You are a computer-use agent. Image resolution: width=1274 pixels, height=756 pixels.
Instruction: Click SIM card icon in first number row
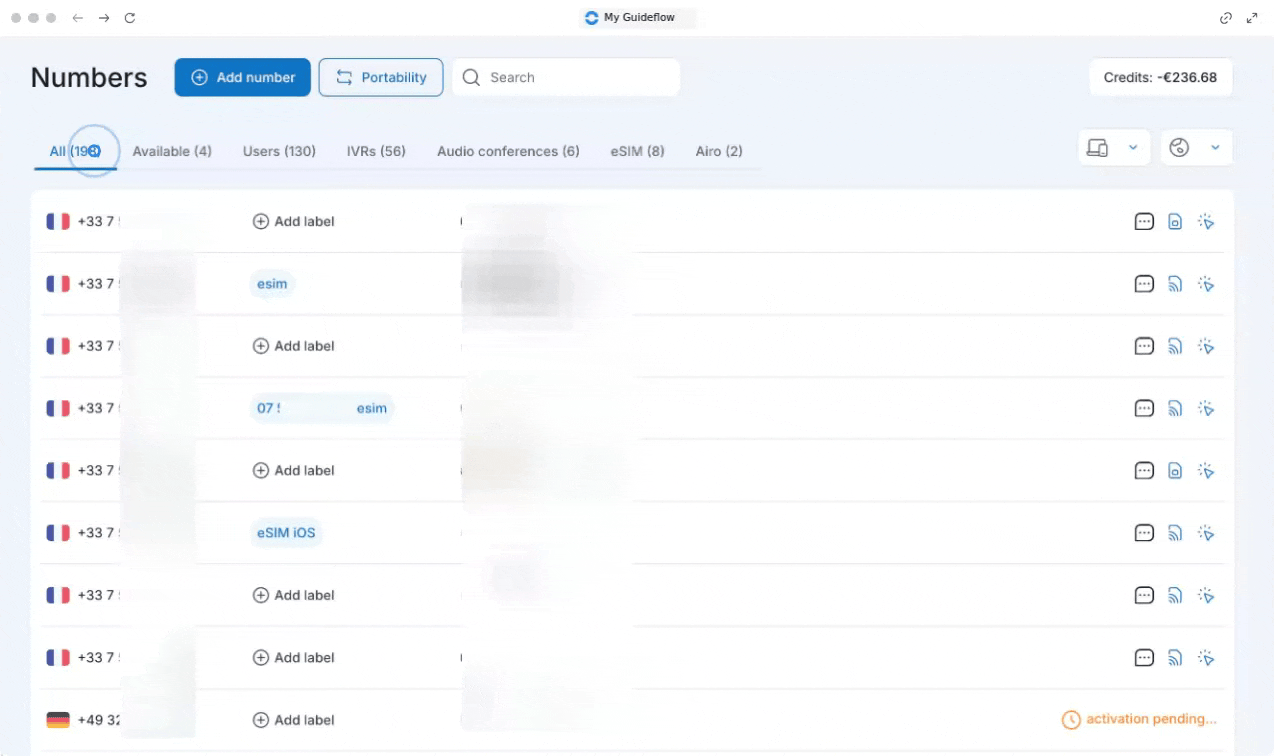pyautogui.click(x=1175, y=222)
